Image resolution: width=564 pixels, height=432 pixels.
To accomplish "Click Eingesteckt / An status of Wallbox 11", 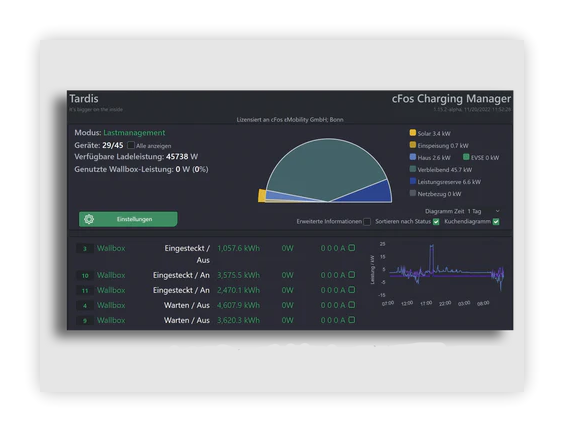I will point(181,290).
